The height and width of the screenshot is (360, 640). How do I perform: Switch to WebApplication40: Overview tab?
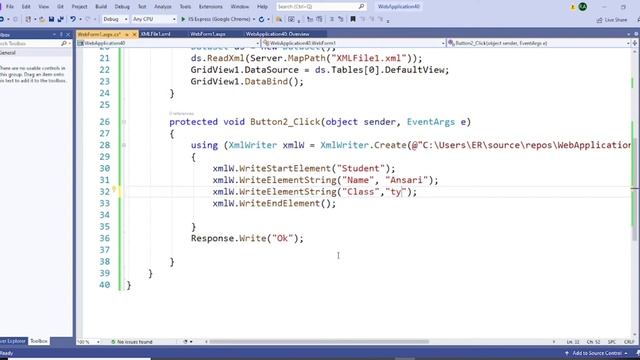[x=277, y=34]
